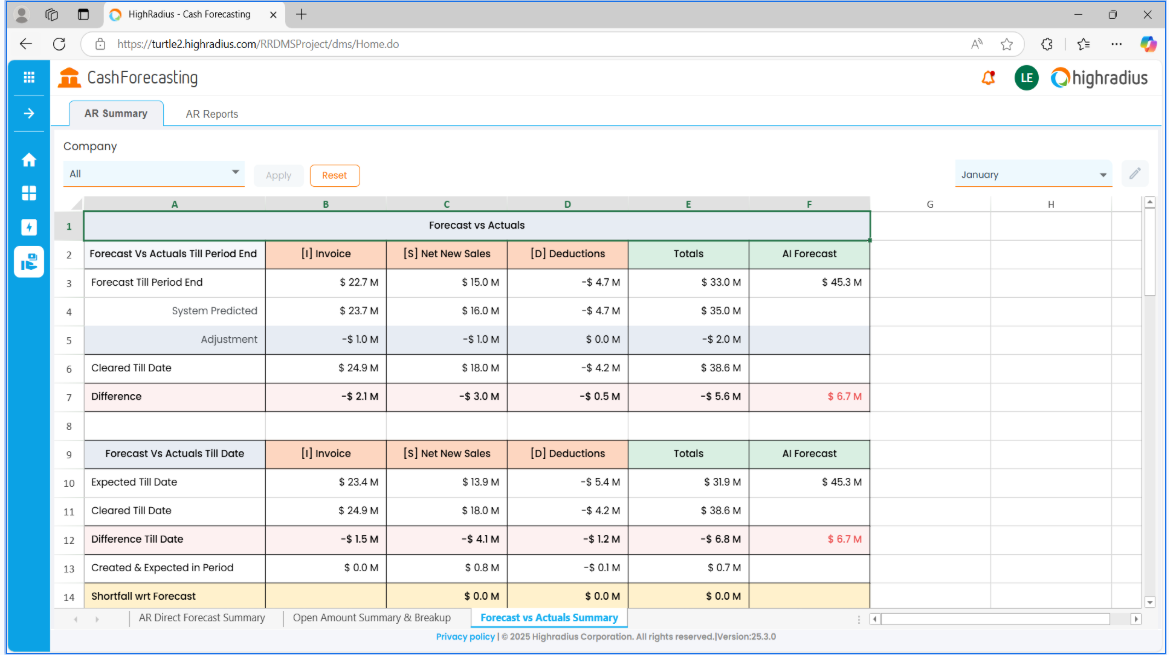Open the January month dropdown
Image resolution: width=1169 pixels, height=655 pixels.
tap(1033, 174)
